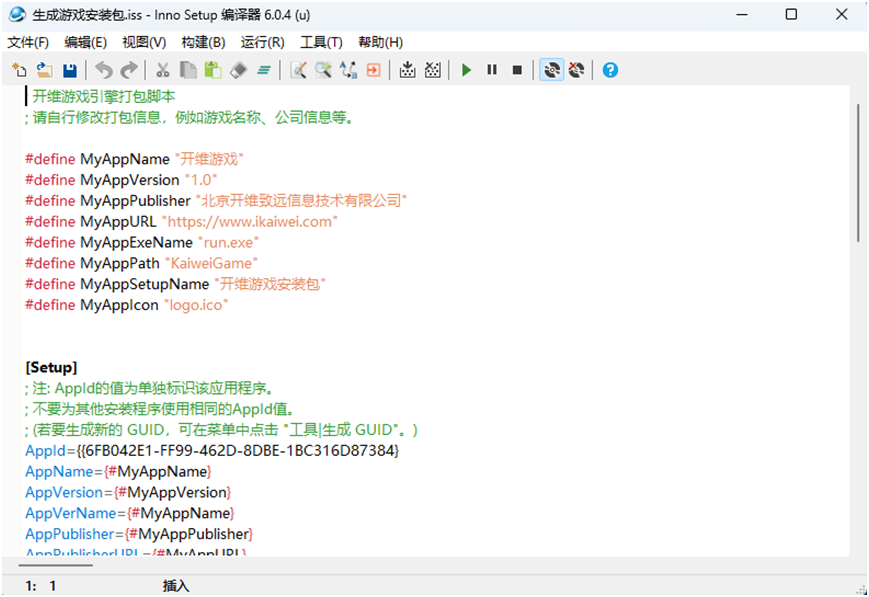The height and width of the screenshot is (597, 869).
Task: Click the Inno Setup app icon in title bar
Action: (17, 14)
